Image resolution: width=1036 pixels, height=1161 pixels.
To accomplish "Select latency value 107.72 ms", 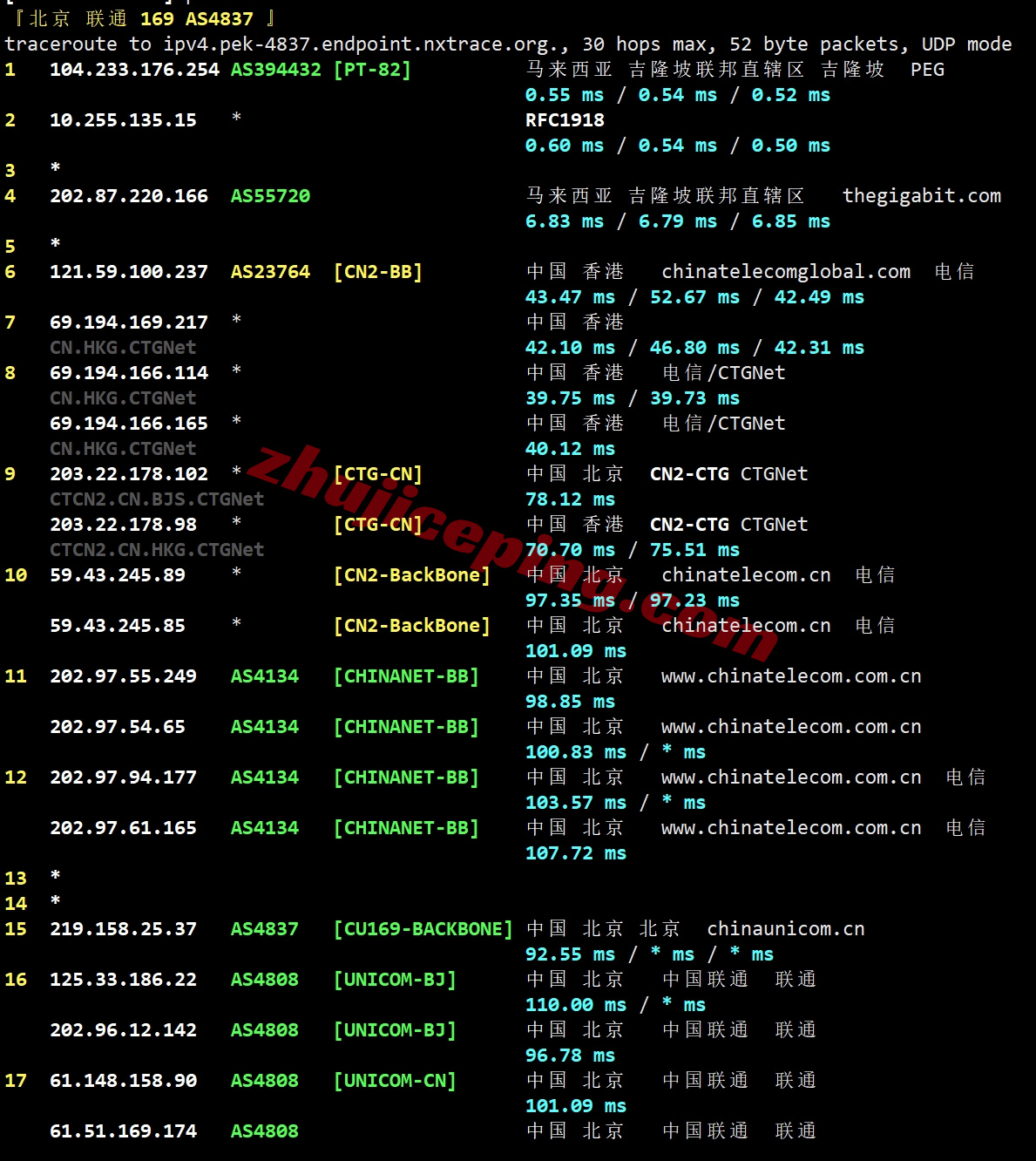I will [x=576, y=853].
